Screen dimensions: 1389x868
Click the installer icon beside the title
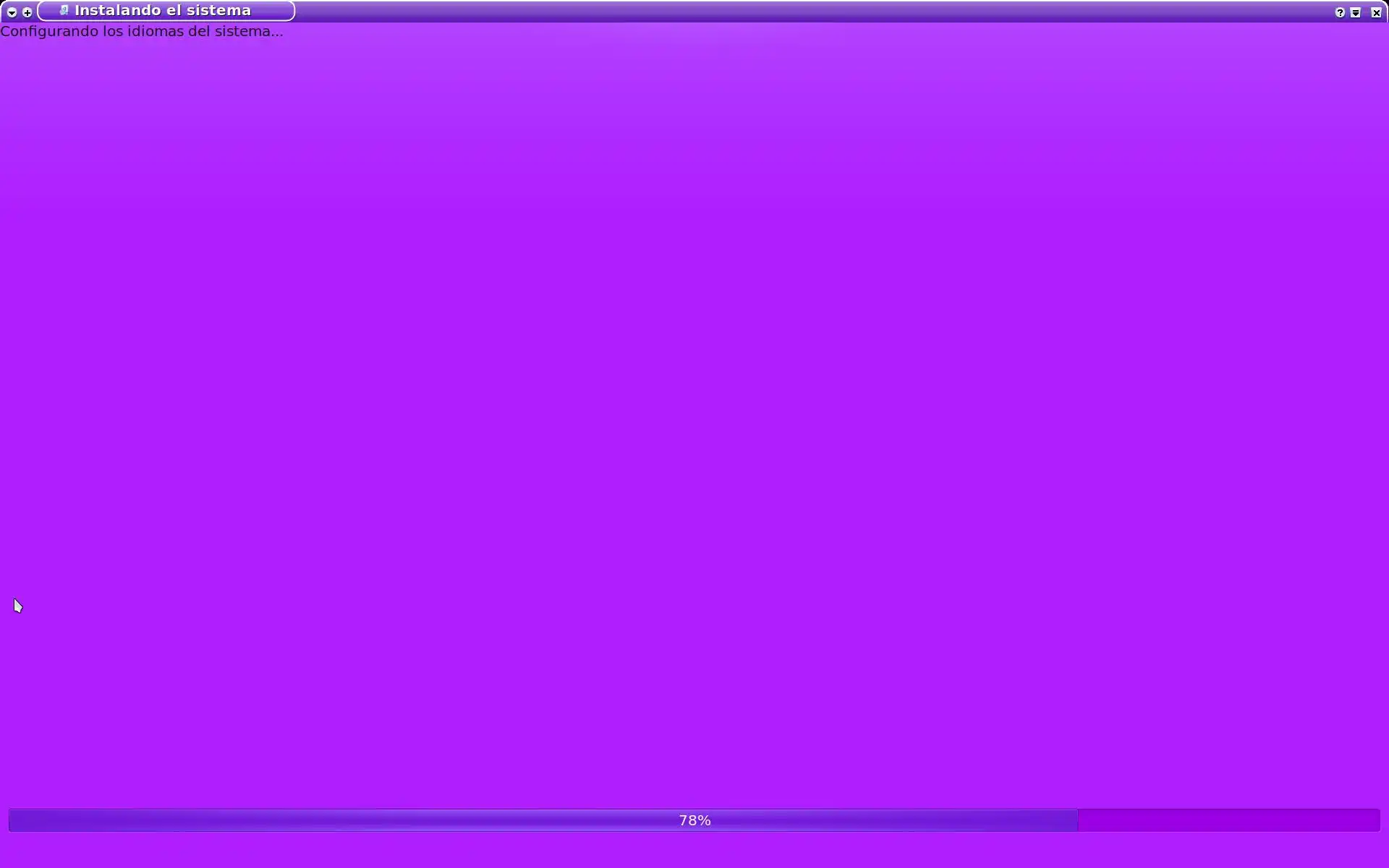click(x=64, y=10)
